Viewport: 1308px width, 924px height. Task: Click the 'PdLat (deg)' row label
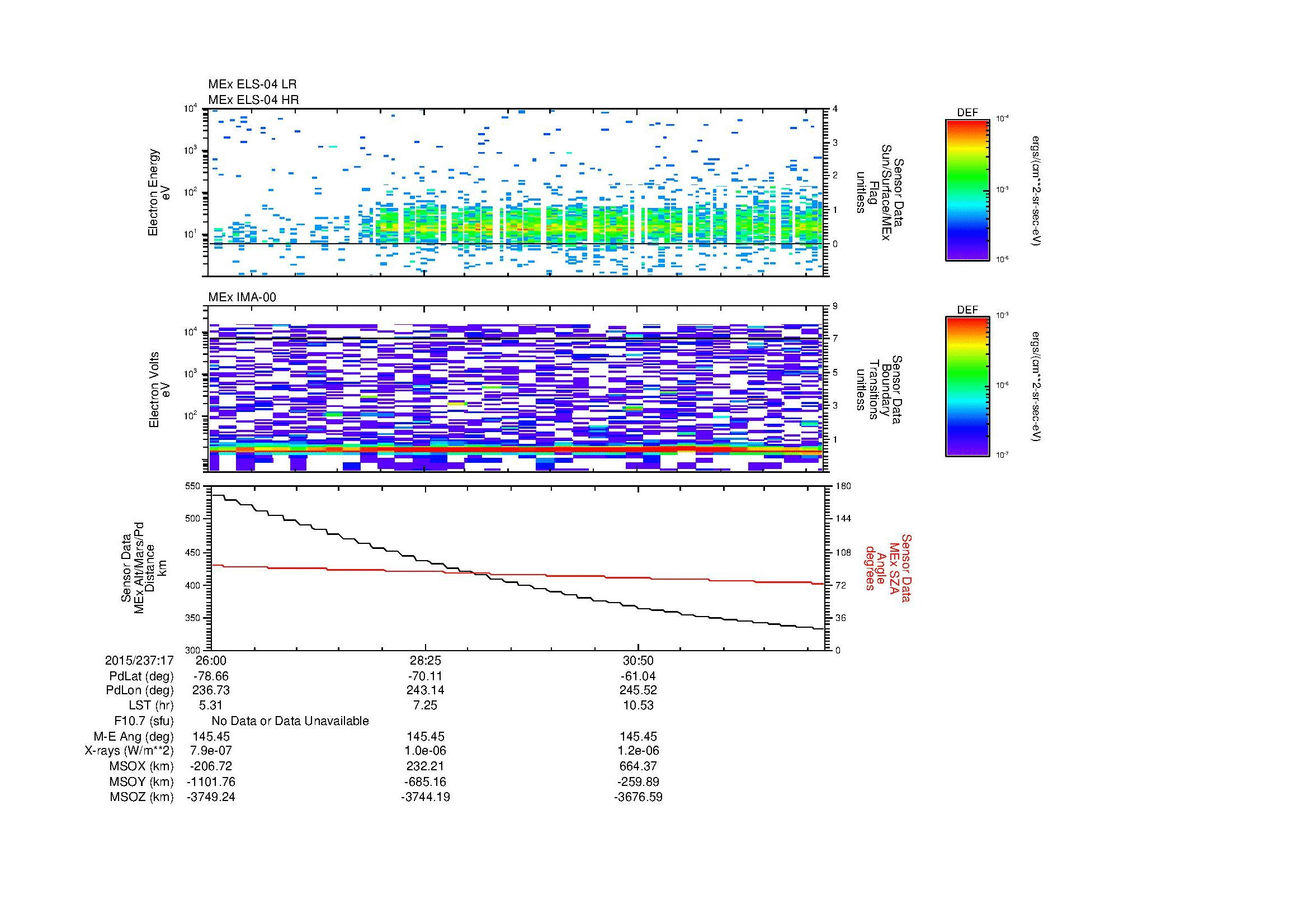141,676
